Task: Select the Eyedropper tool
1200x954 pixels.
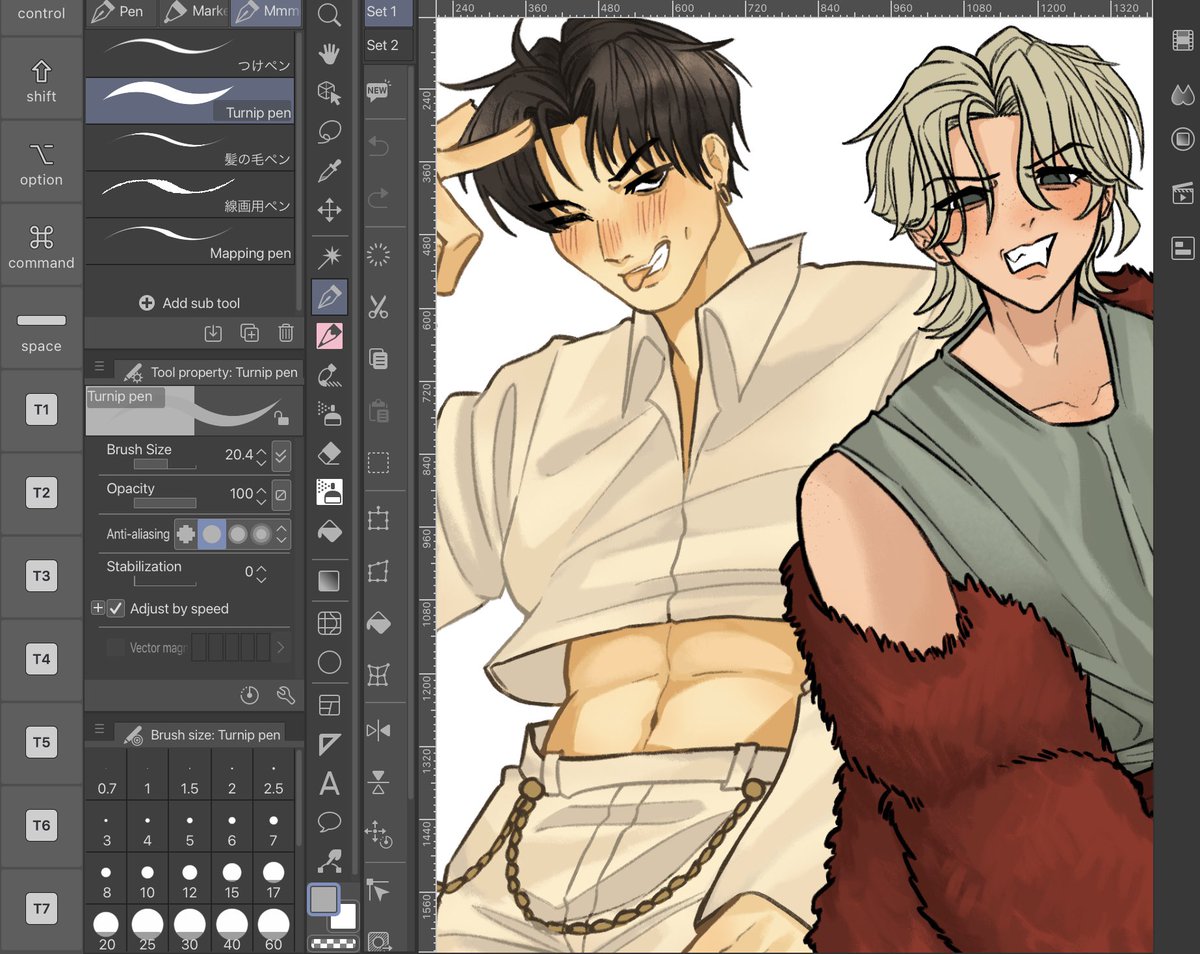Action: tap(330, 170)
